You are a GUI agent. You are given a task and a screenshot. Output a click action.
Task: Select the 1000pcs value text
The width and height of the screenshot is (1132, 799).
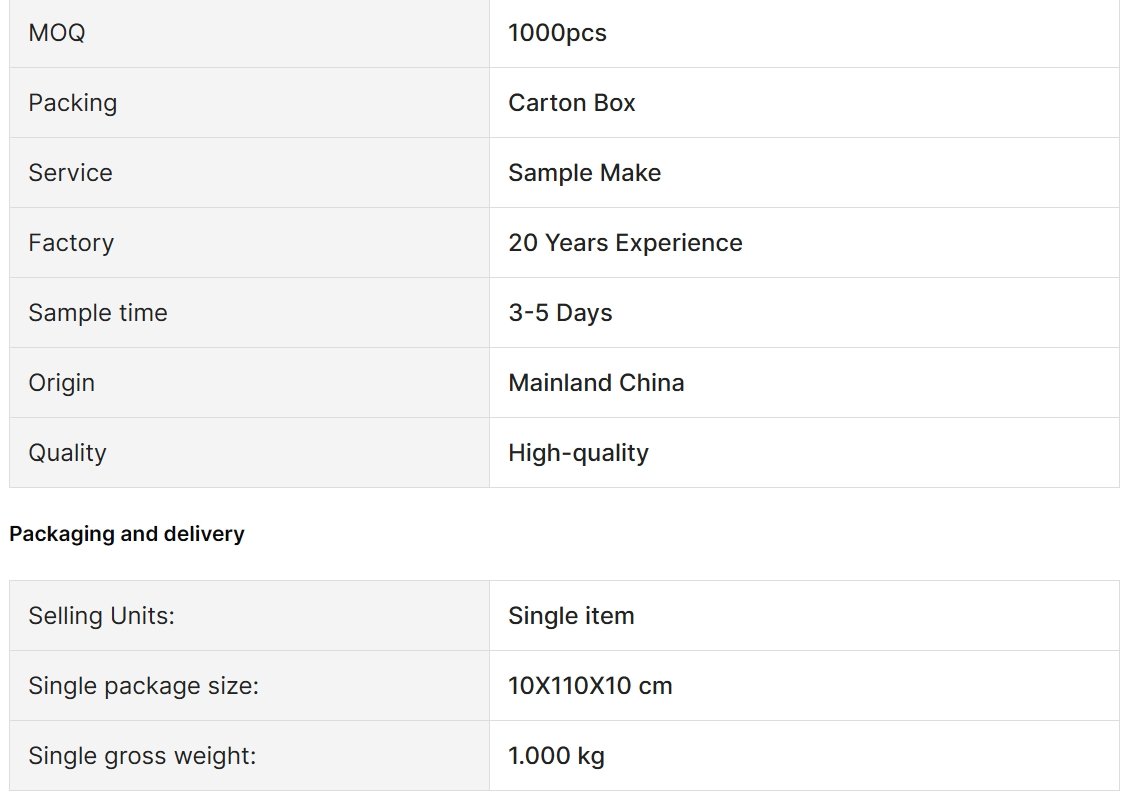[x=557, y=32]
